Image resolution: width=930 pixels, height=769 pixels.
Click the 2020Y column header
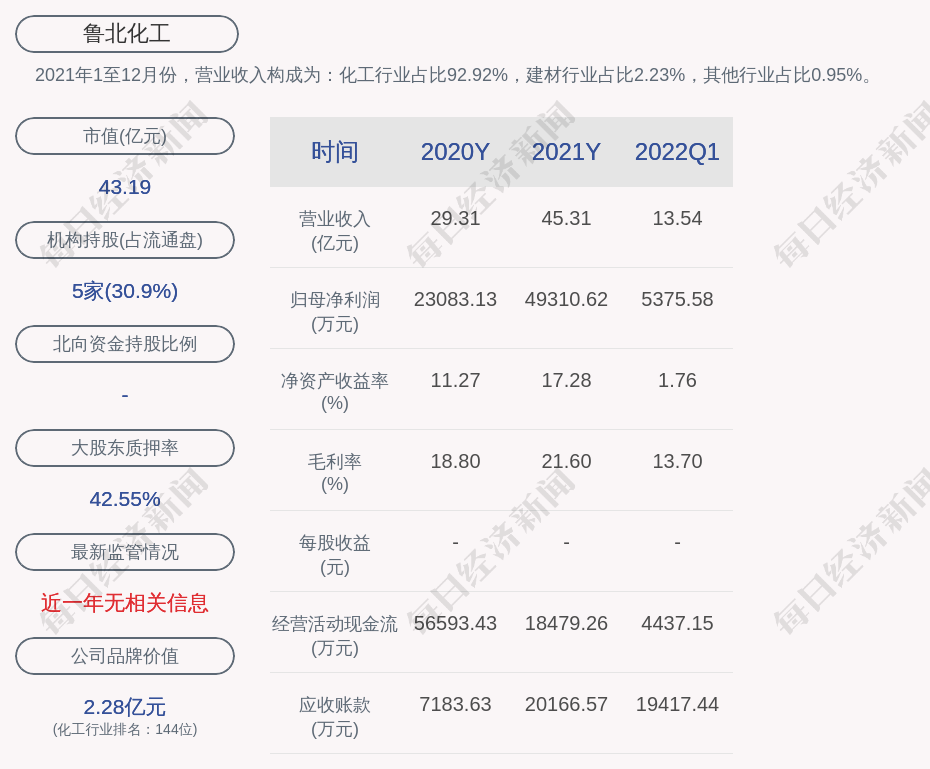455,152
